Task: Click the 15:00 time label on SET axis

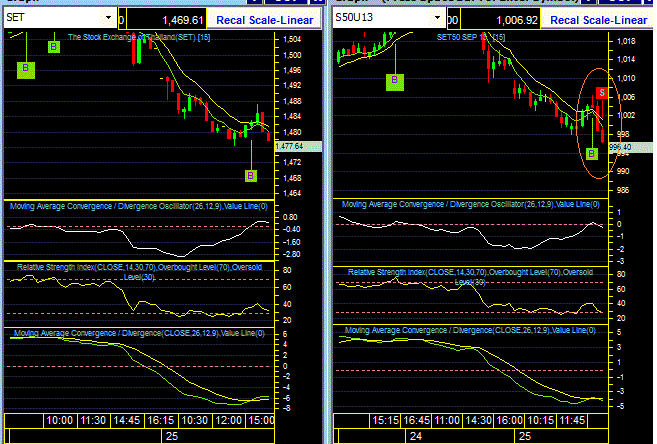Action: point(261,420)
